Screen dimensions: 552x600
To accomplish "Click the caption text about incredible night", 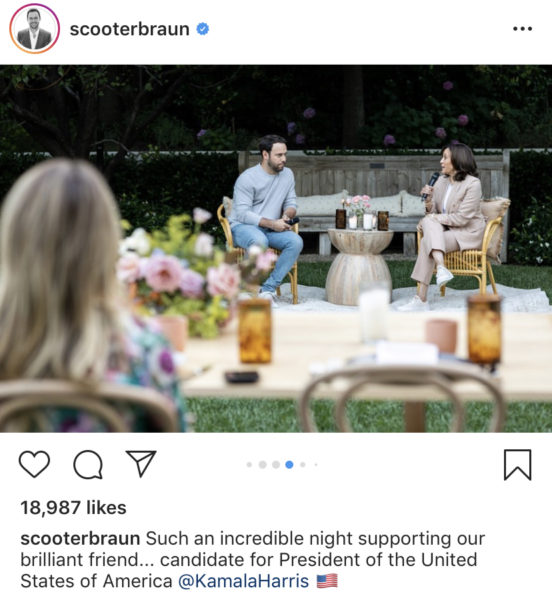I will (252, 559).
